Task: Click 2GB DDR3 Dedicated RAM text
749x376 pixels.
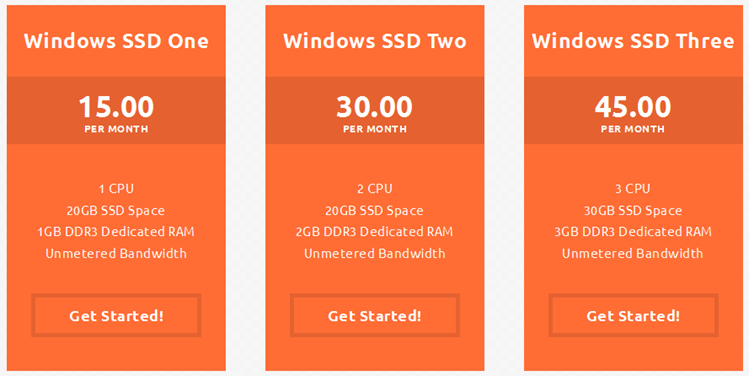Action: coord(374,232)
